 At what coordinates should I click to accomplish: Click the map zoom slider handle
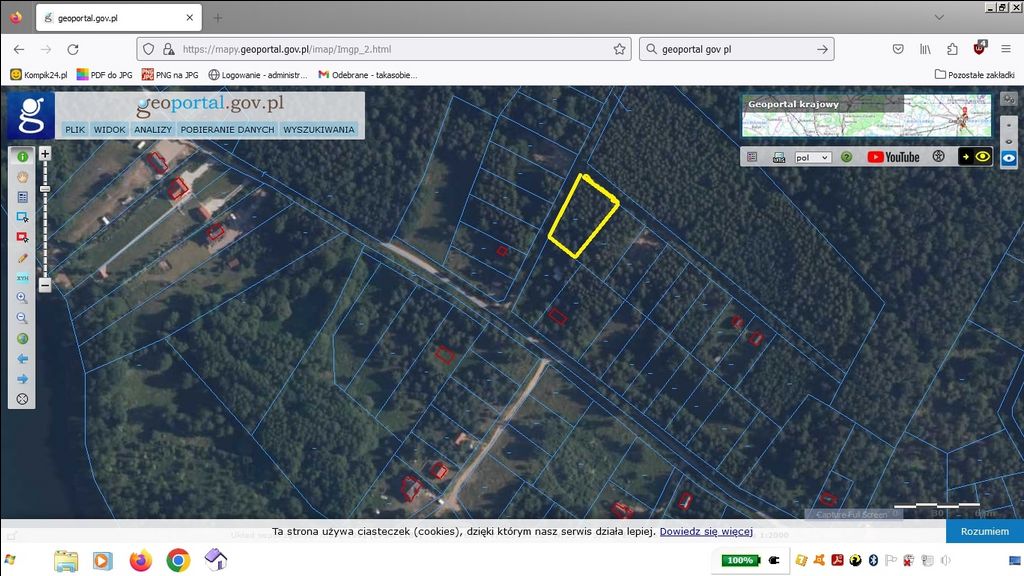[x=45, y=189]
